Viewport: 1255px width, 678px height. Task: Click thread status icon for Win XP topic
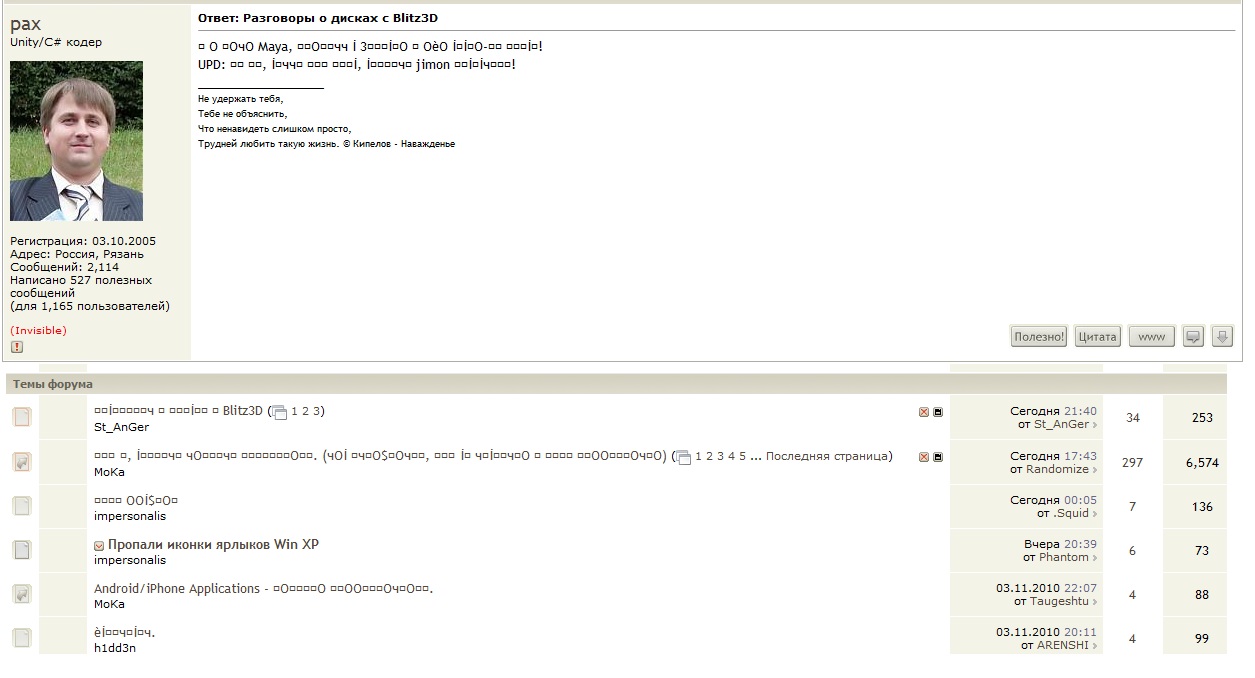coord(22,550)
